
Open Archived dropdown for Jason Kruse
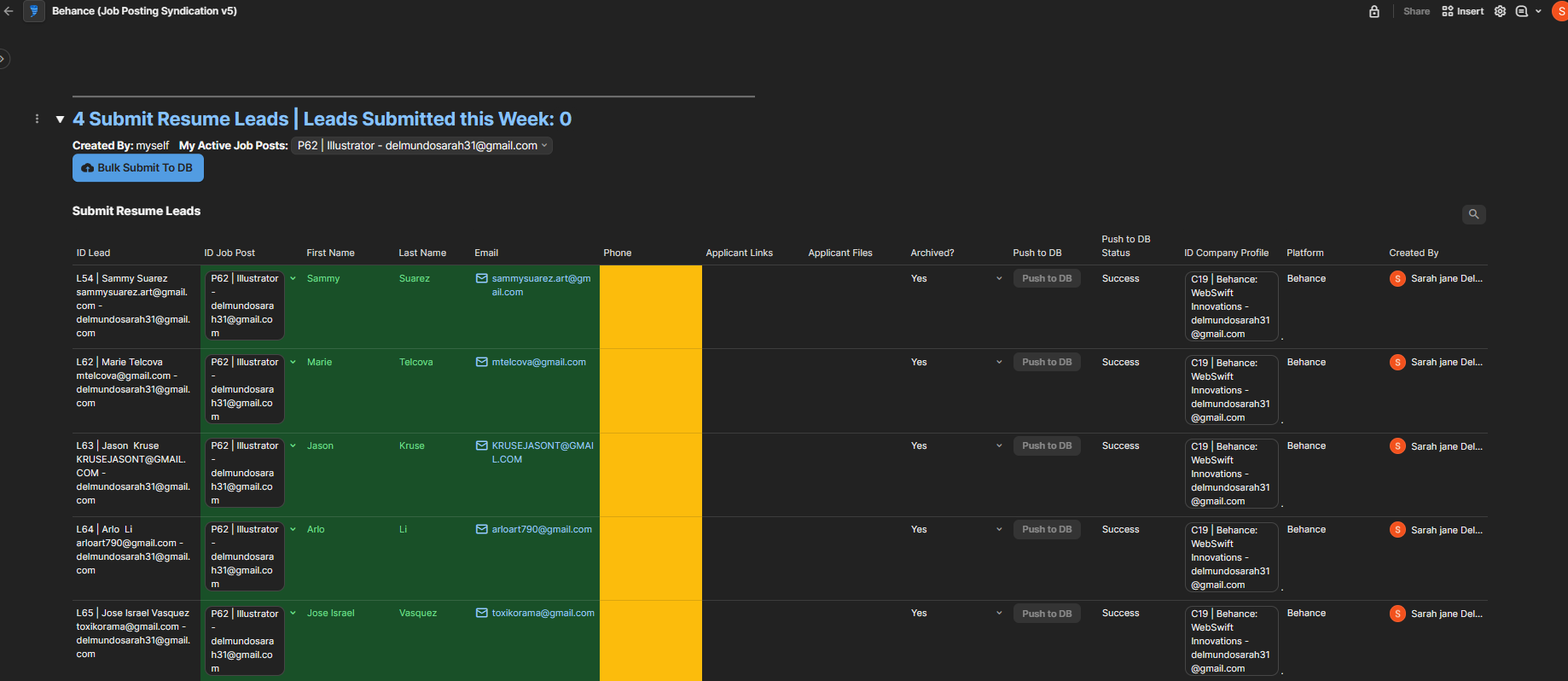pyautogui.click(x=999, y=445)
